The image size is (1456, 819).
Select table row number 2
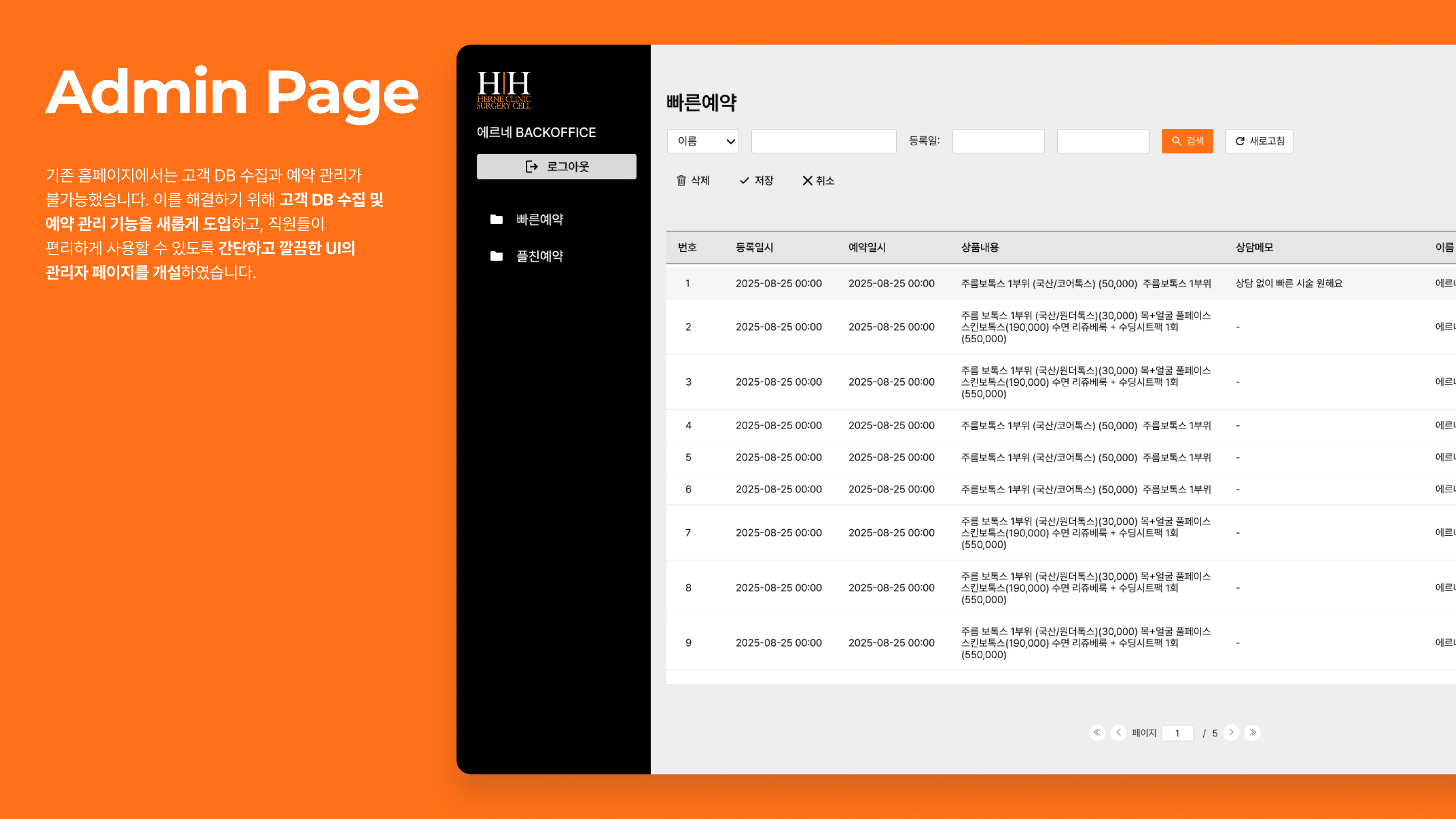(1061, 327)
